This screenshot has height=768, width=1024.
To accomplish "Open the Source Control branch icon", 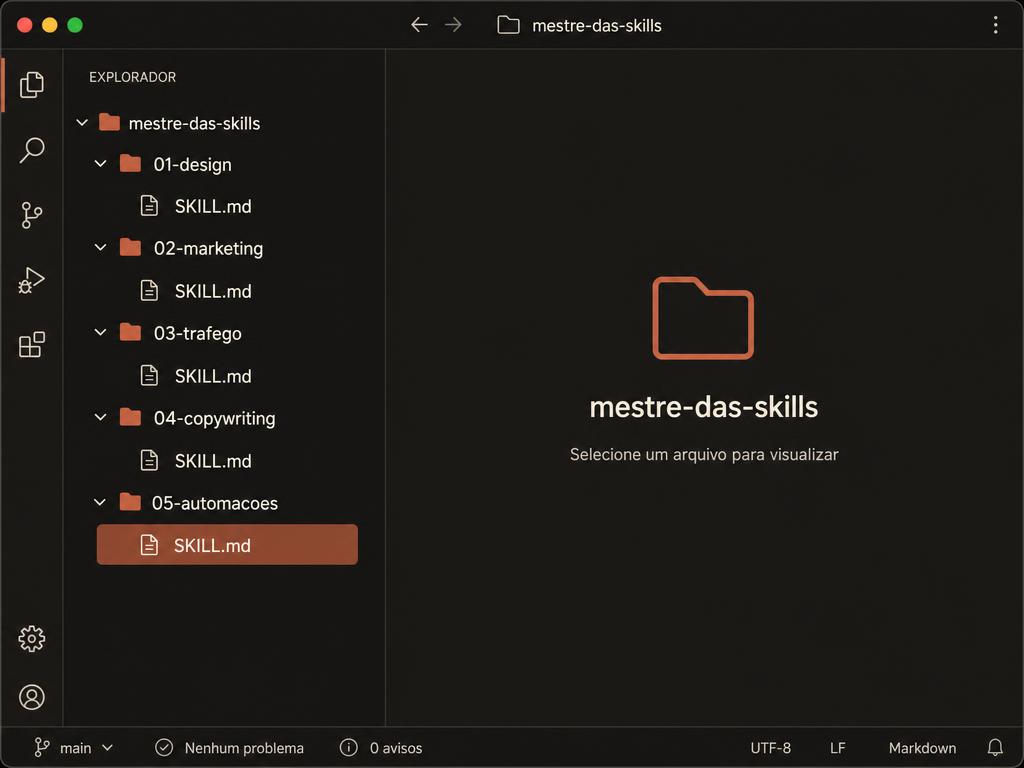I will point(31,215).
